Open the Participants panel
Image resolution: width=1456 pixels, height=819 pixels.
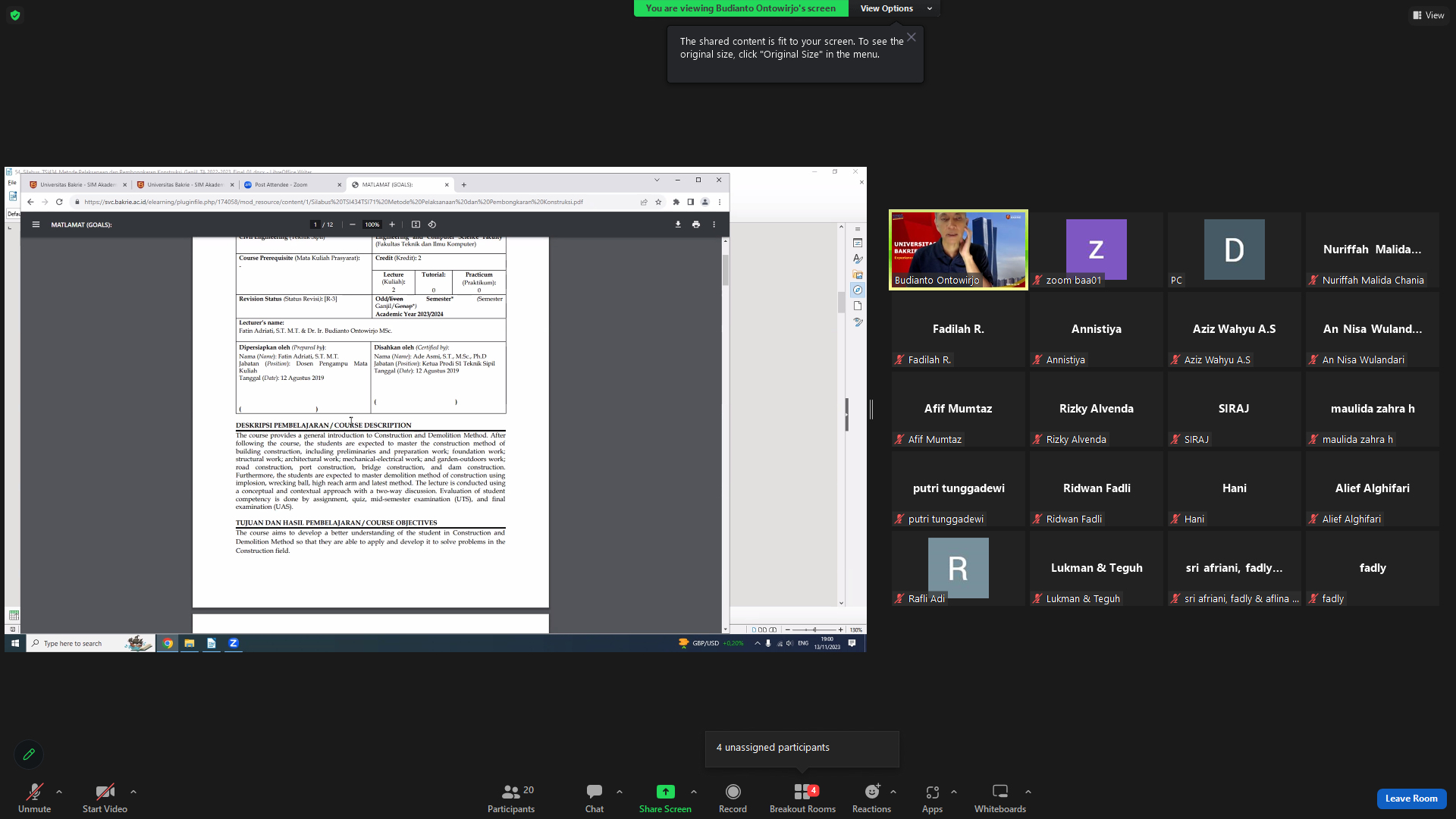pos(511,798)
